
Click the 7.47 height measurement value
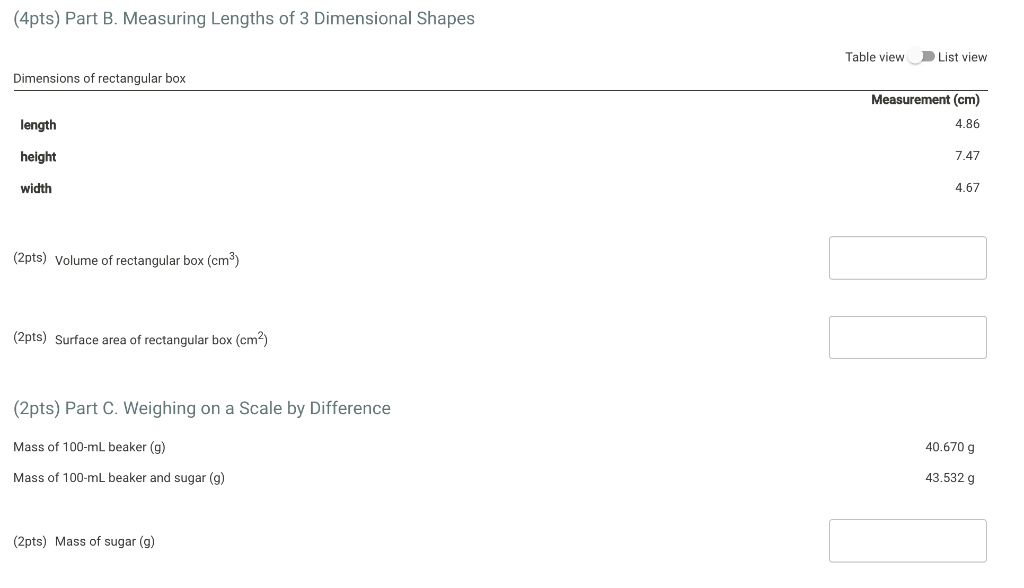968,155
